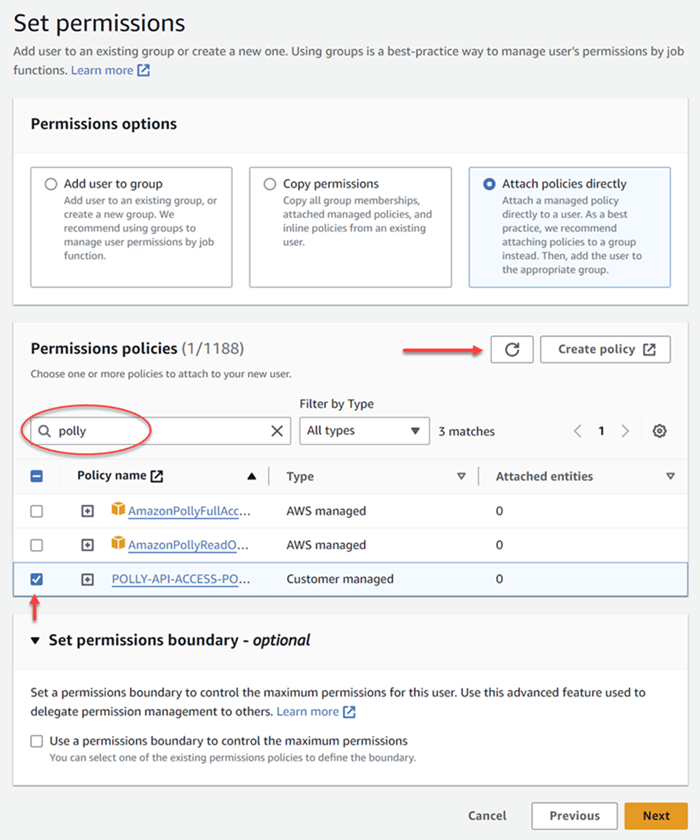
Task: Sort the table by Type column
Action: (461, 476)
